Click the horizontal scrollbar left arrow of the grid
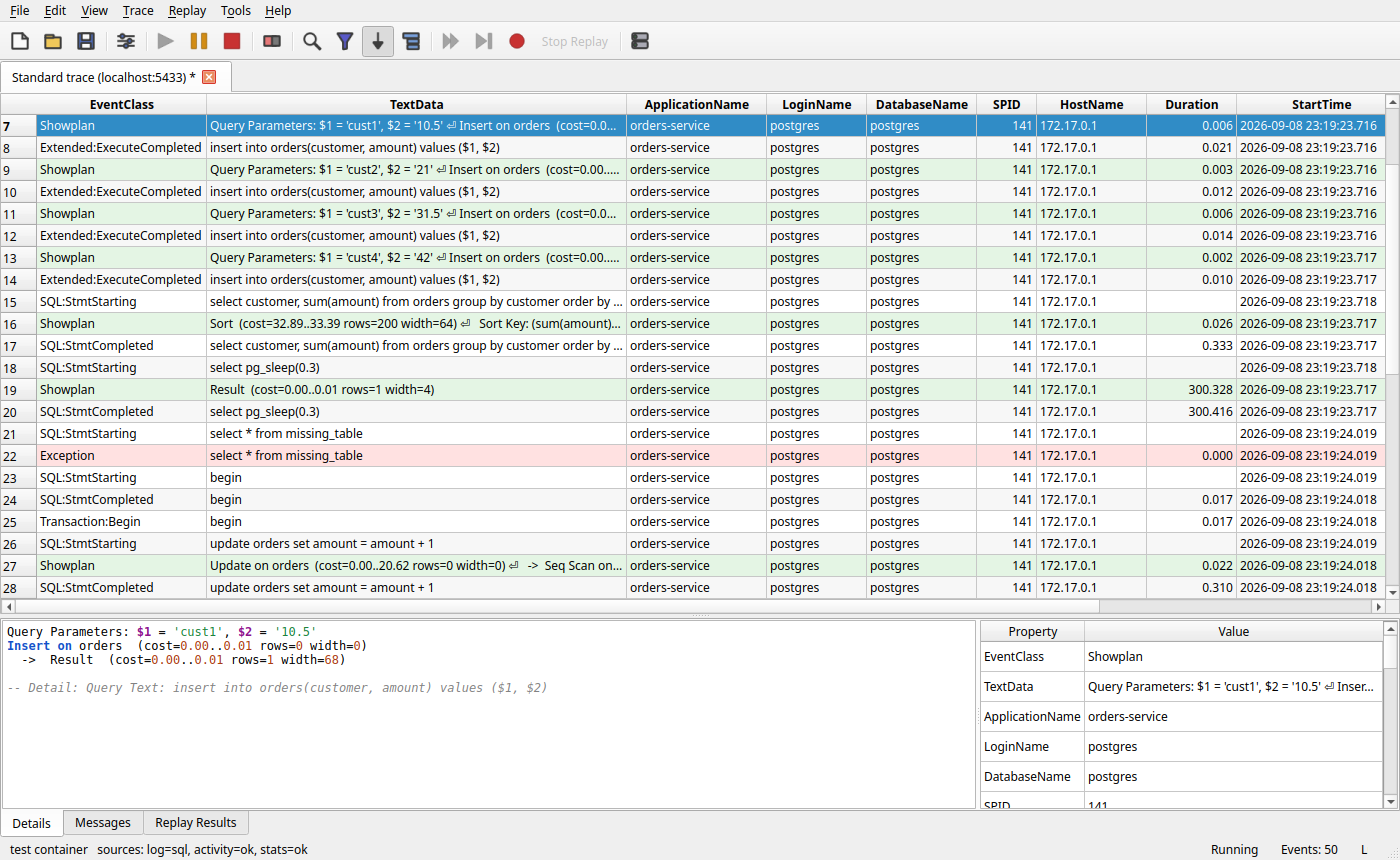Screen dimensions: 1400x860 (7, 606)
